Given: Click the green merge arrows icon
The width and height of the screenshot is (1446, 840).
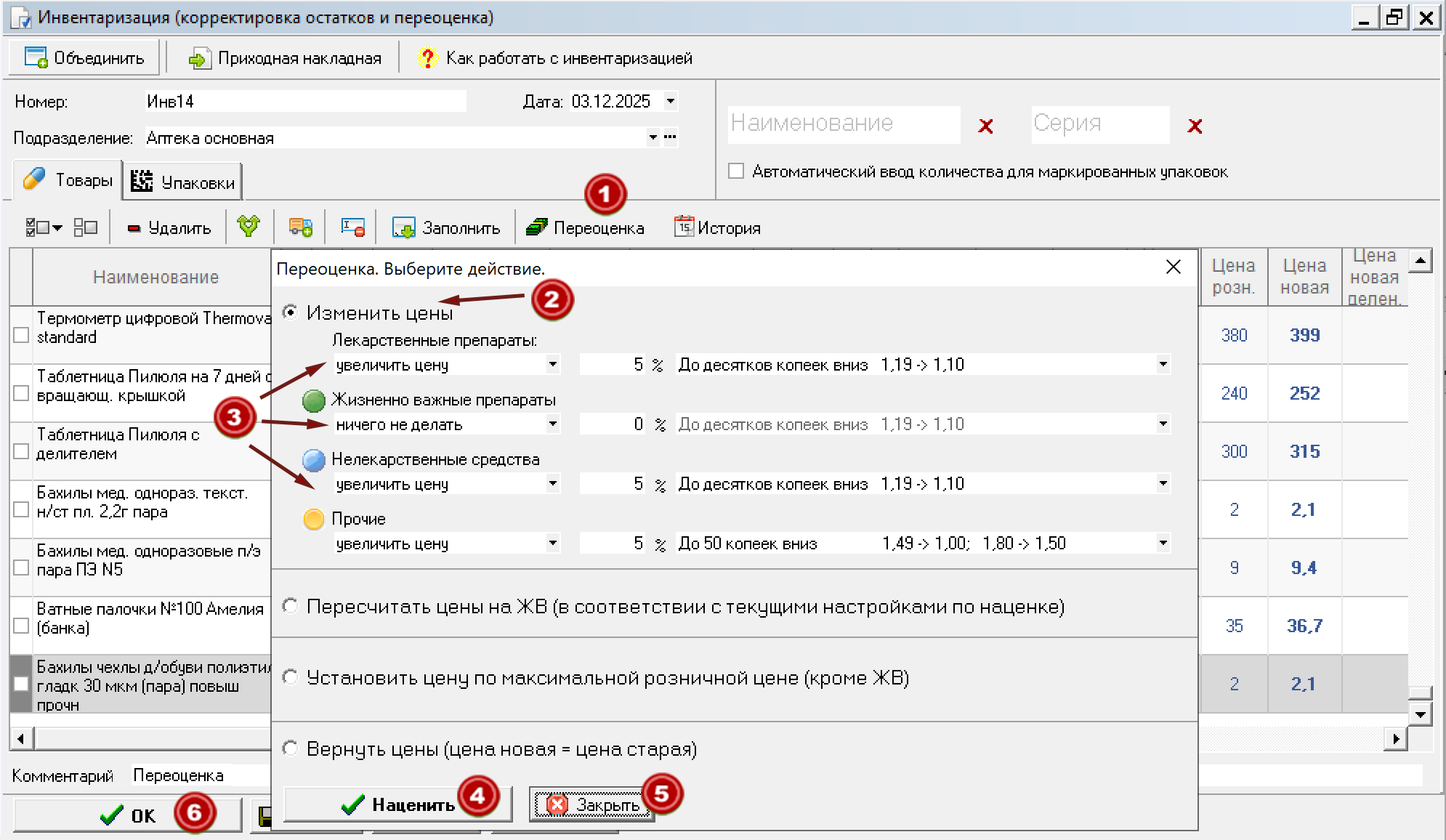Looking at the screenshot, I should pyautogui.click(x=249, y=227).
